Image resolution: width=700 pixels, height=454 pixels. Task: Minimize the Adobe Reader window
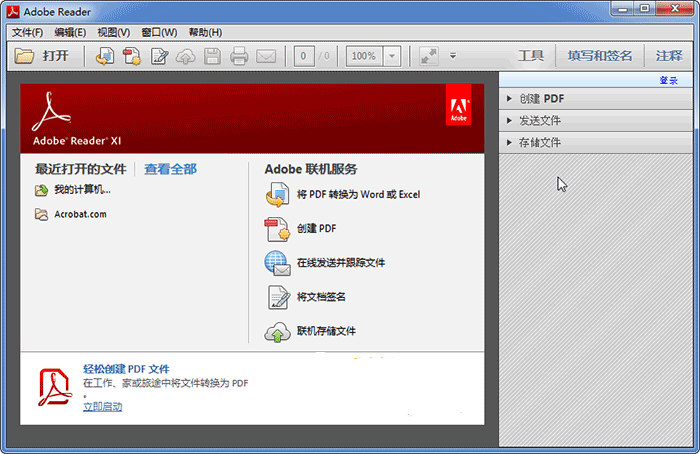coord(623,9)
